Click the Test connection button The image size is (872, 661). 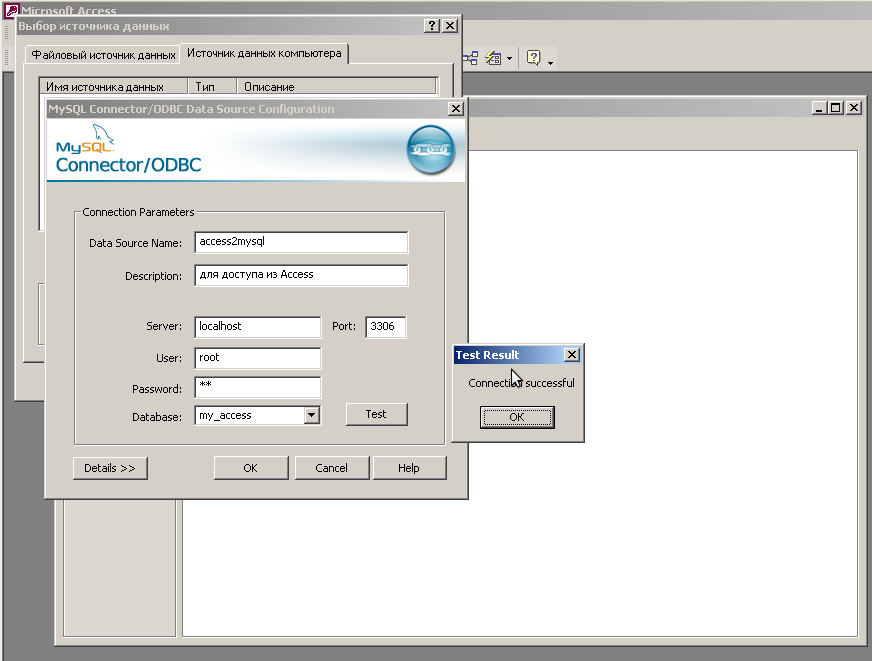(x=376, y=414)
